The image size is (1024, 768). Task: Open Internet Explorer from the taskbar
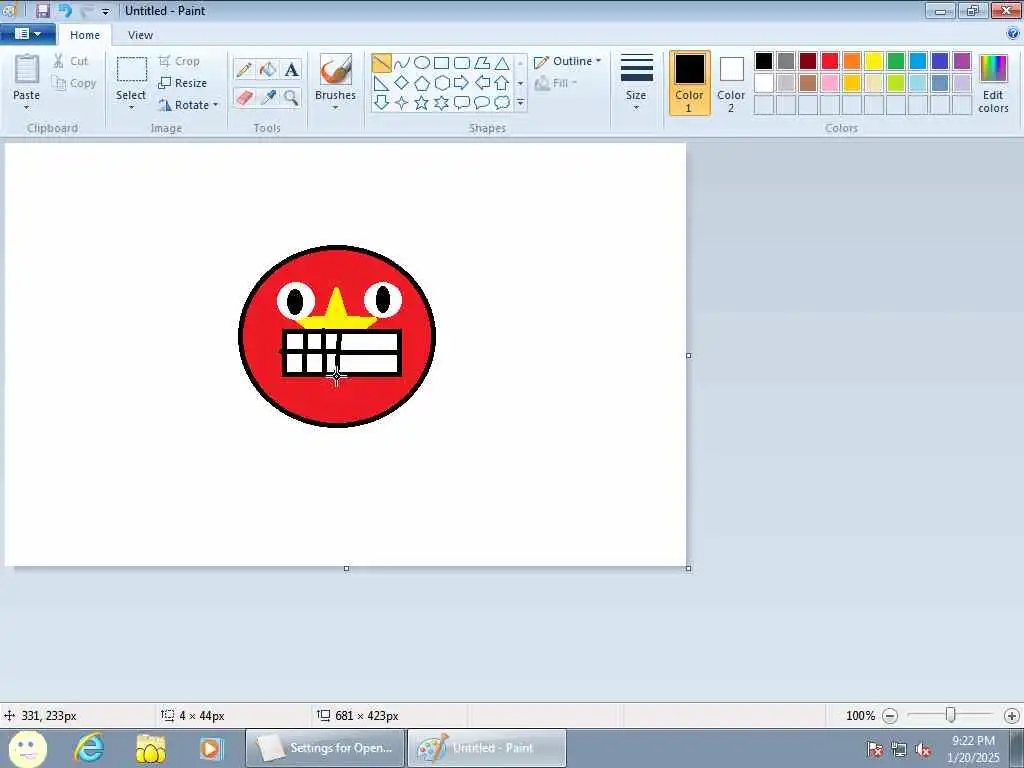click(x=89, y=748)
